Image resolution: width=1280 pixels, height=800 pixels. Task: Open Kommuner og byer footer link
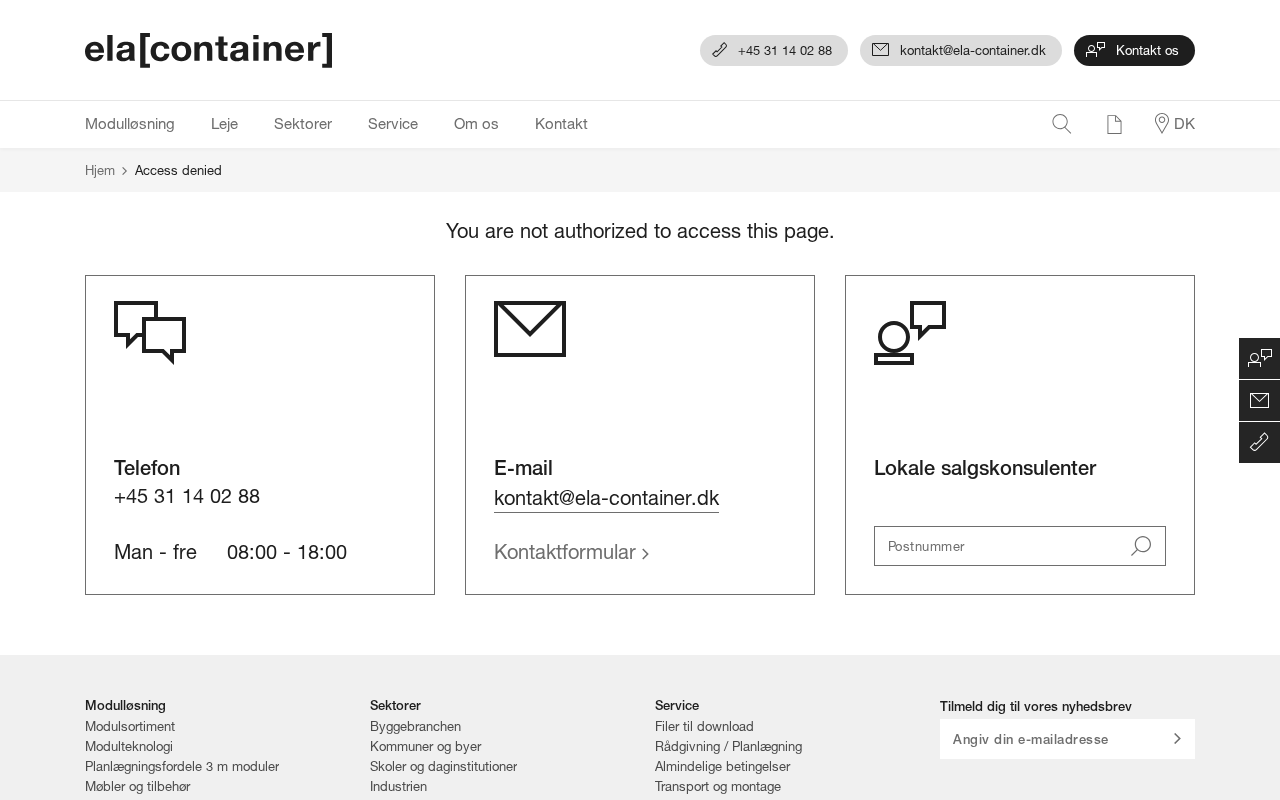tap(426, 746)
